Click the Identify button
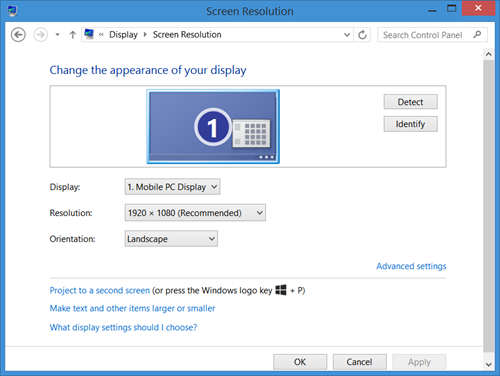Viewport: 500px width, 376px height. click(410, 124)
